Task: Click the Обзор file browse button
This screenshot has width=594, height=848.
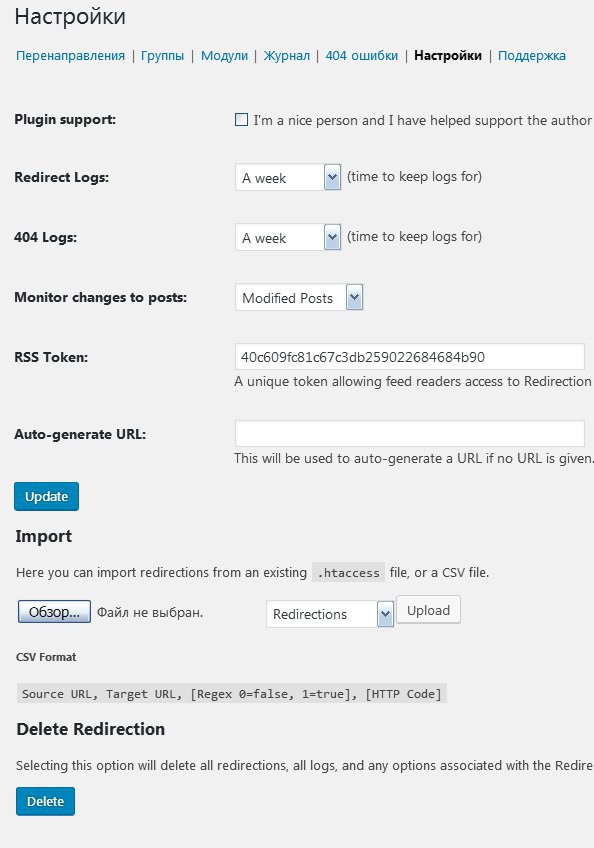Action: point(54,612)
